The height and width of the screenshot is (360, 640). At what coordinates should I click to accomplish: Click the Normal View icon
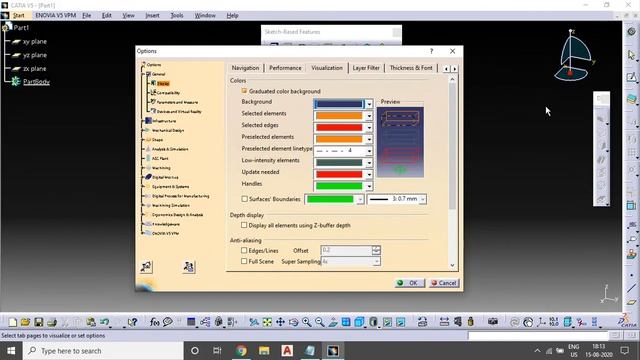click(x=333, y=322)
